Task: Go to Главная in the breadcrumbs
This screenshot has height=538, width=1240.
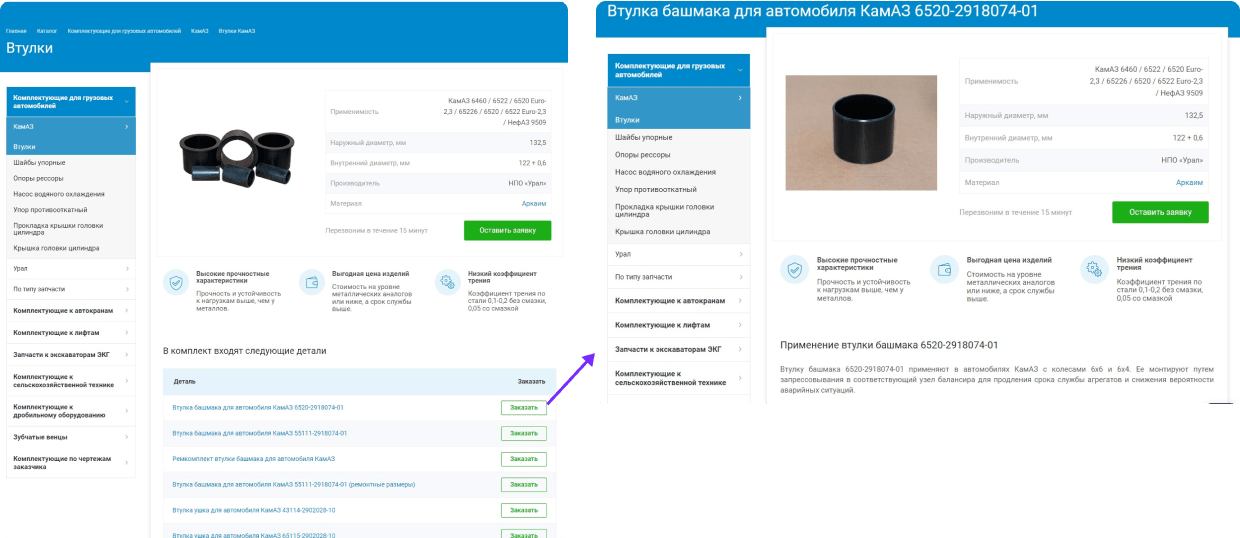Action: 16,31
